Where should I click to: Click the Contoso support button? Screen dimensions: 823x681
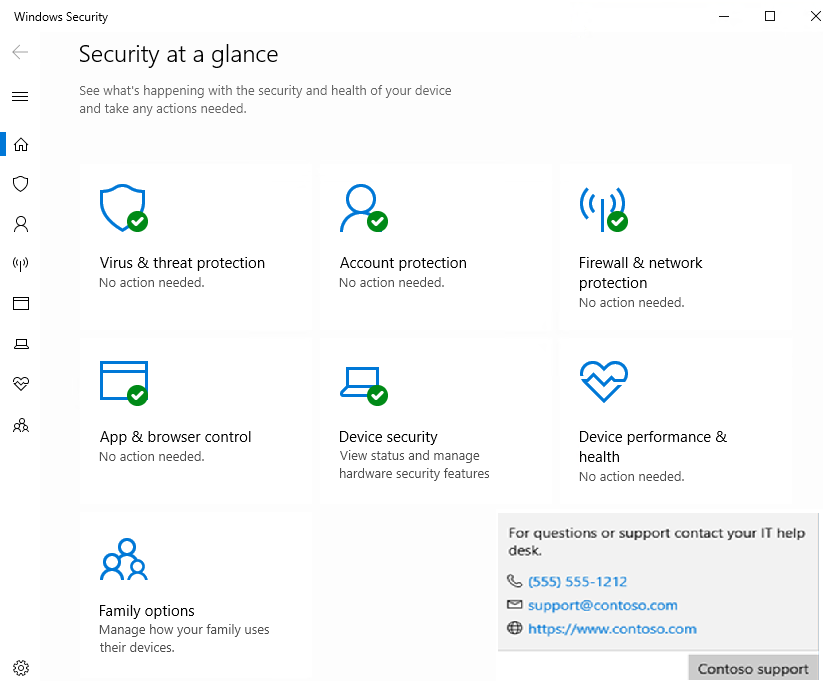click(752, 667)
